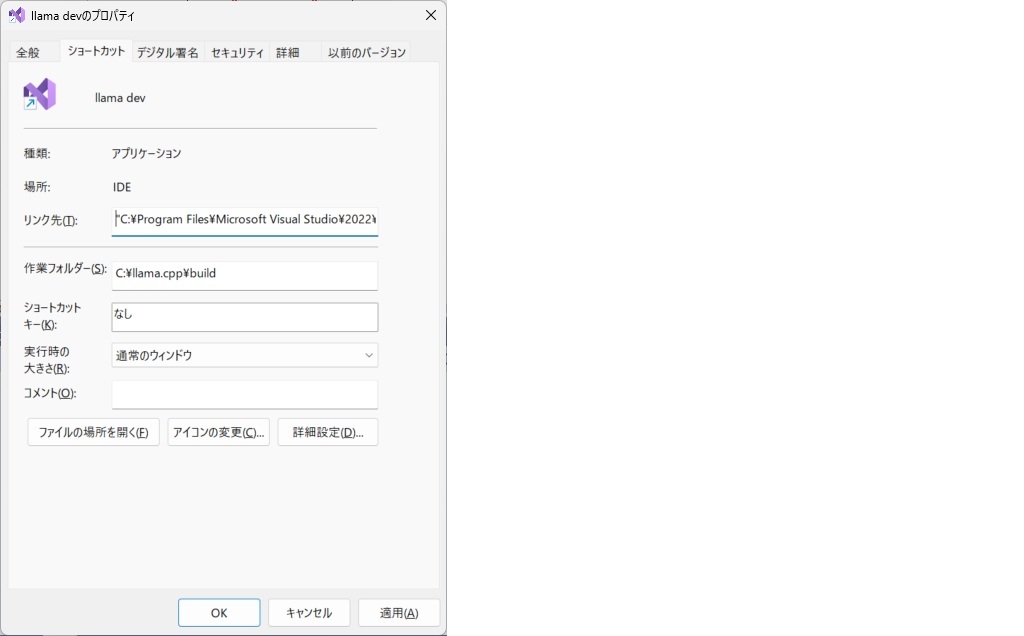Open the デジタル署名 tab
The height and width of the screenshot is (636, 1024).
[x=168, y=53]
